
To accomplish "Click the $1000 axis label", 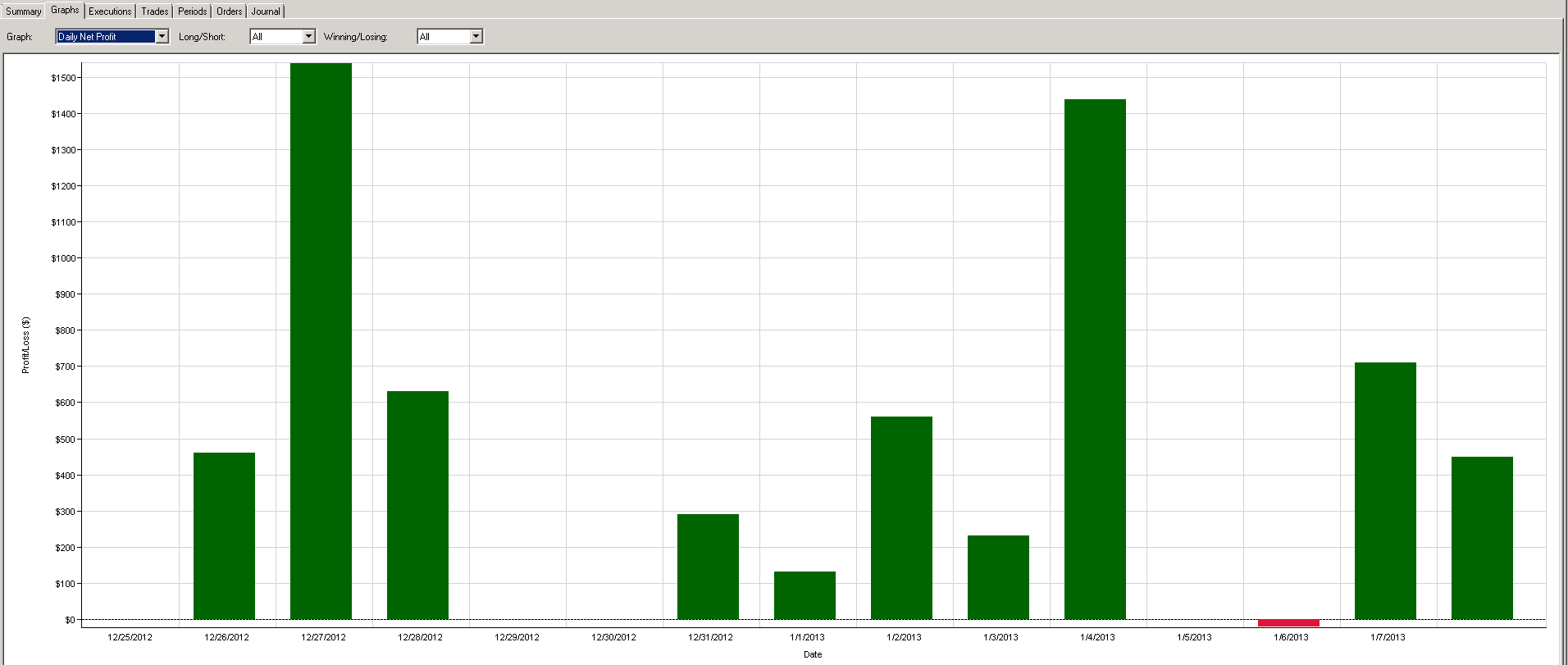I will [x=63, y=258].
